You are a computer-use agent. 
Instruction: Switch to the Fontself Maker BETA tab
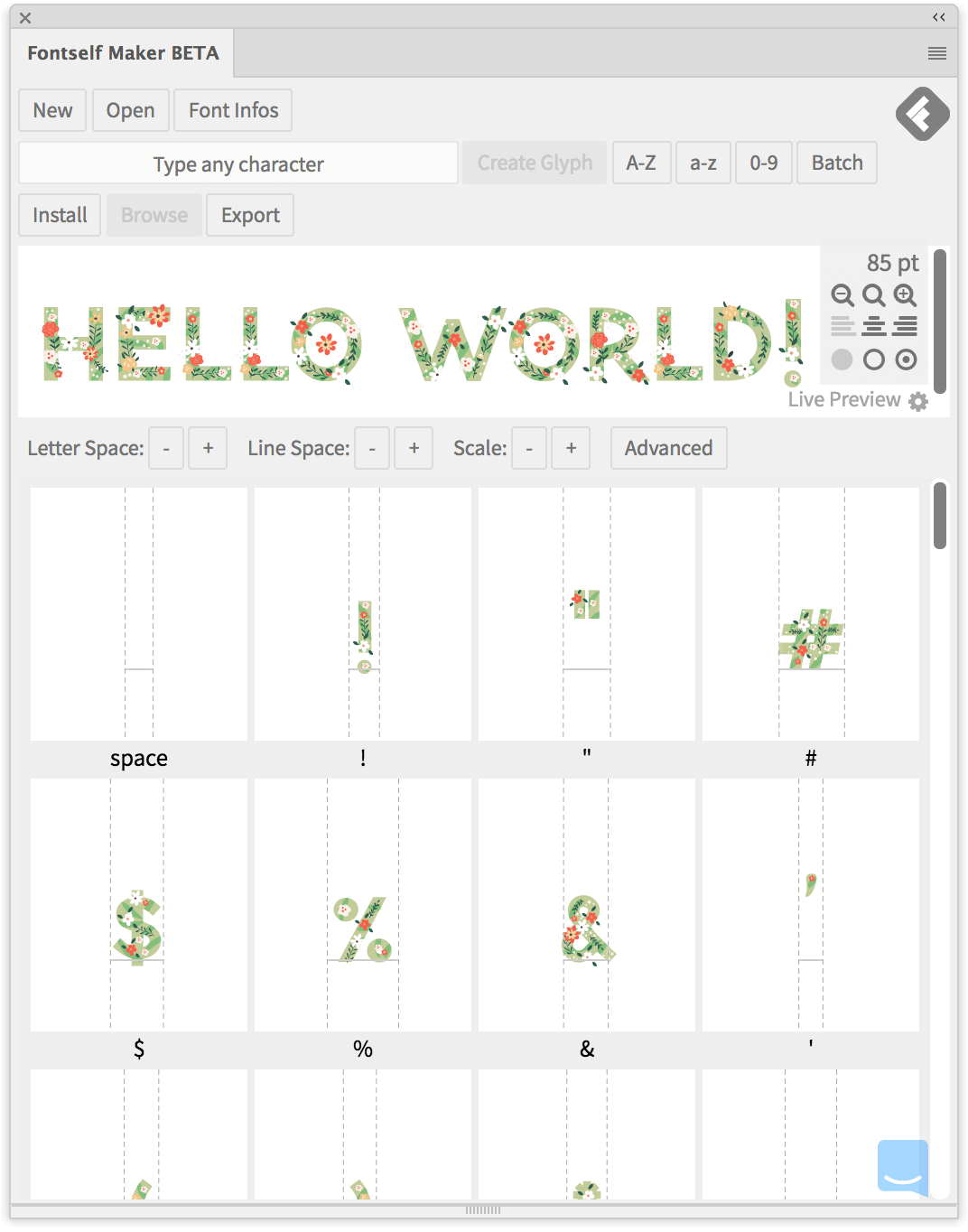pos(124,52)
